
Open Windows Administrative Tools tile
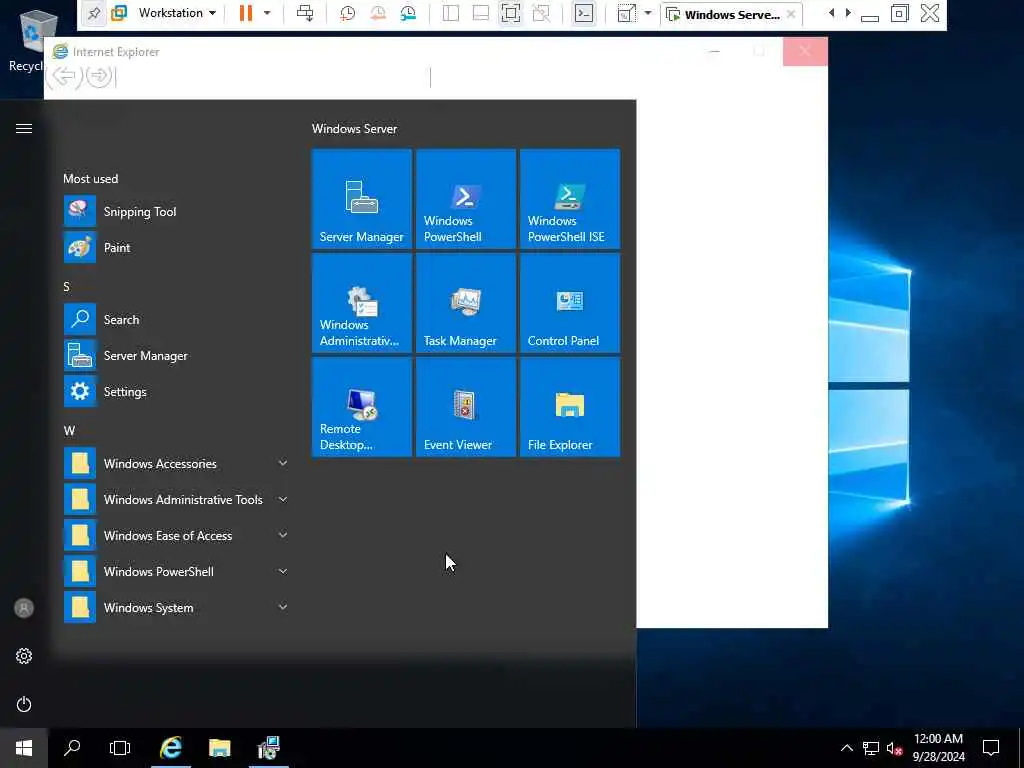click(362, 303)
